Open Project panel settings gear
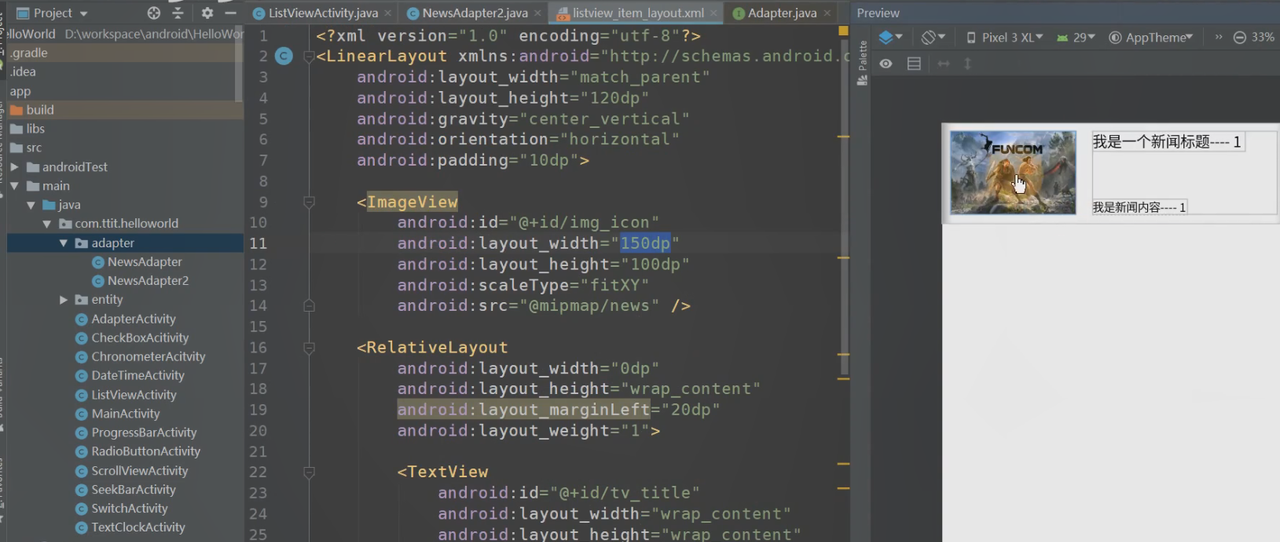Image resolution: width=1280 pixels, height=542 pixels. click(207, 13)
